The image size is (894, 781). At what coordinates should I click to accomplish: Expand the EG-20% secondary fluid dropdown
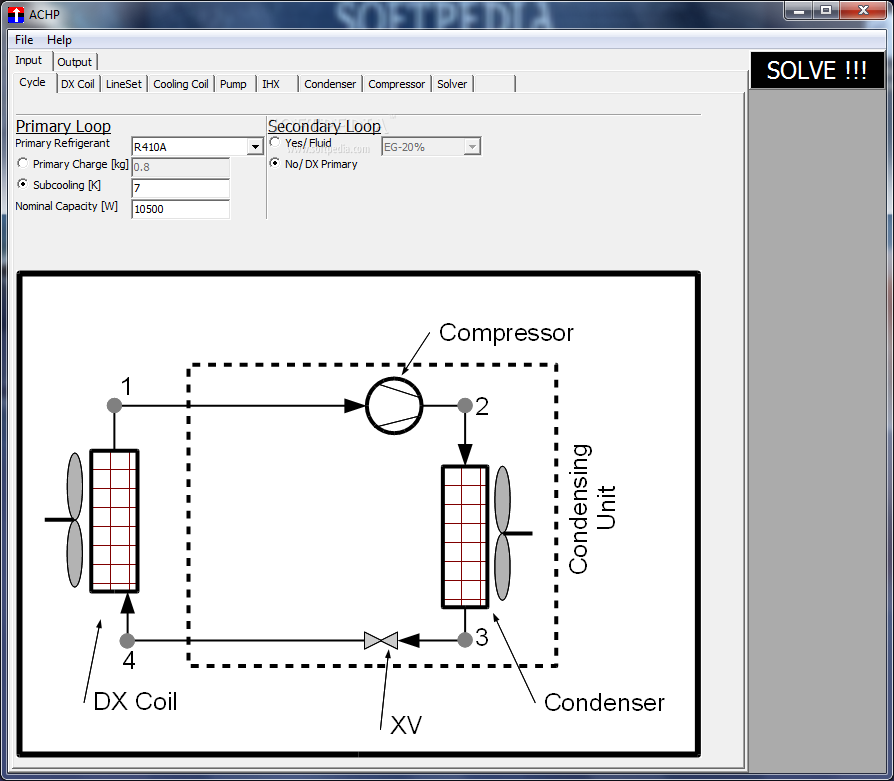pyautogui.click(x=472, y=147)
